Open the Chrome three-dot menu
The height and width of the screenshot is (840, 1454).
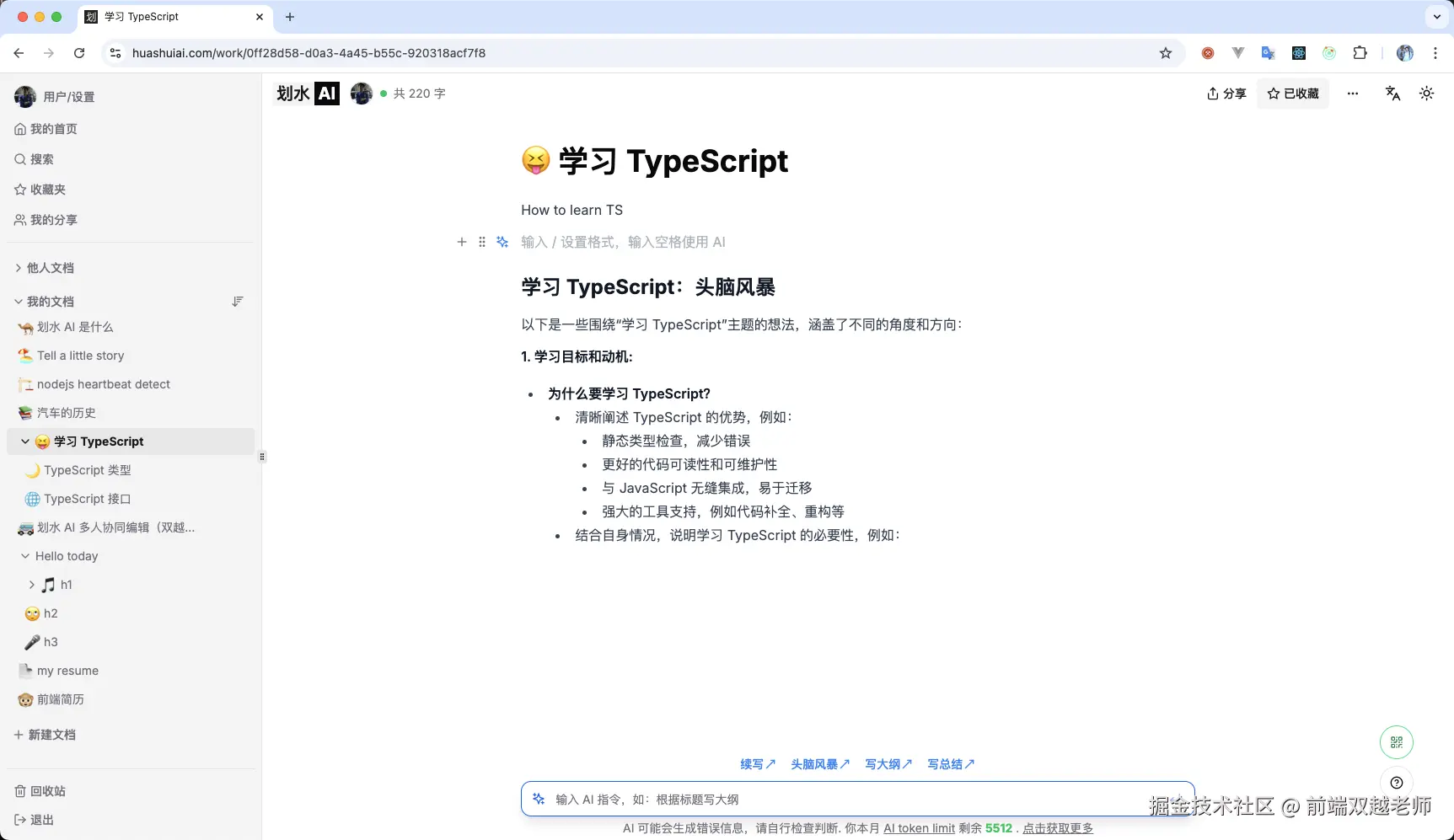point(1435,53)
